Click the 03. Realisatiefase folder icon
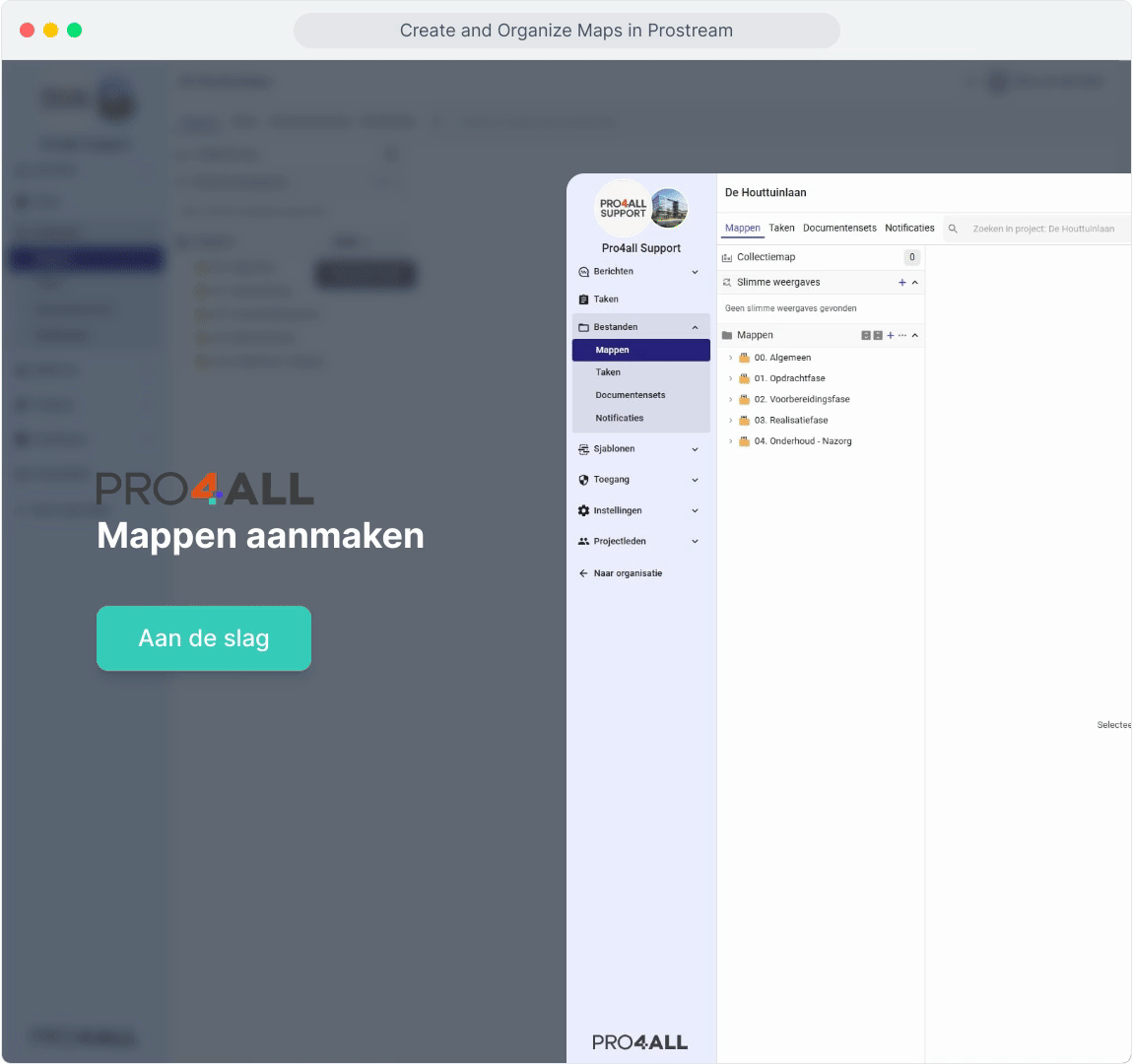The image size is (1133, 1064). pyautogui.click(x=744, y=421)
